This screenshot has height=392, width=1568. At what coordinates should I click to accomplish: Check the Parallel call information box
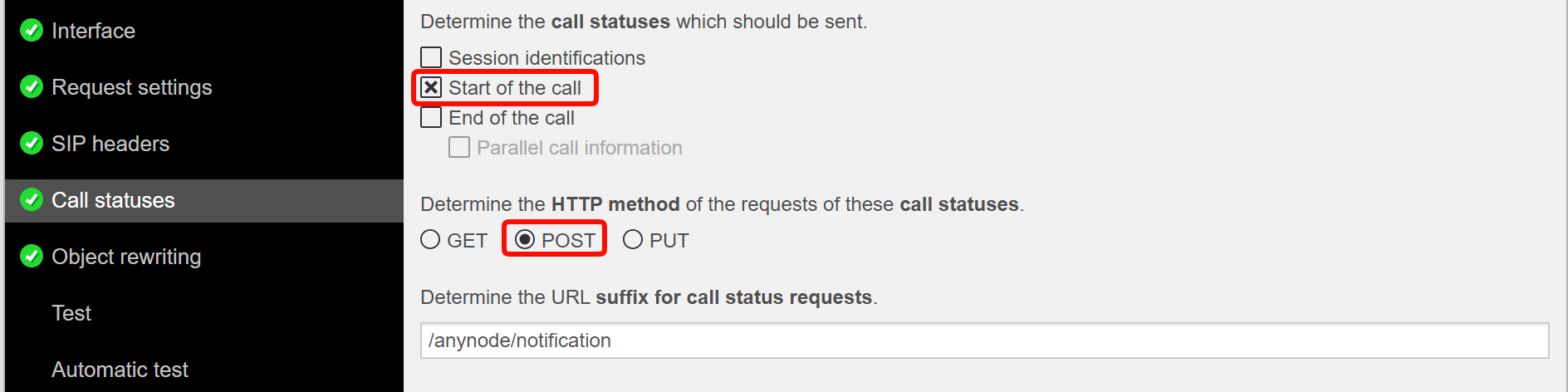(459, 147)
